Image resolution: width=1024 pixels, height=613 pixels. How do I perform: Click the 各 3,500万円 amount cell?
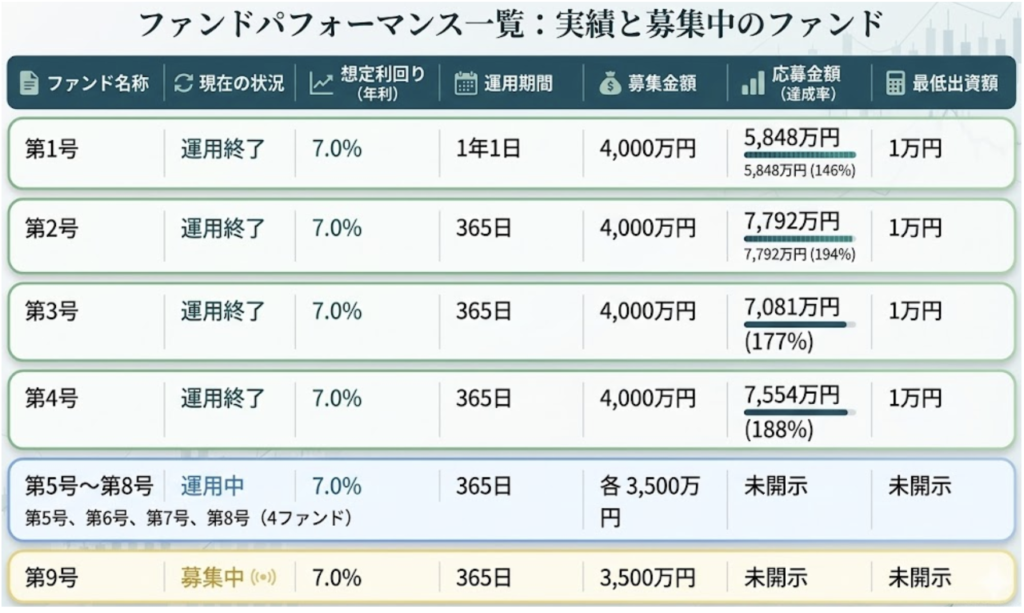[649, 502]
